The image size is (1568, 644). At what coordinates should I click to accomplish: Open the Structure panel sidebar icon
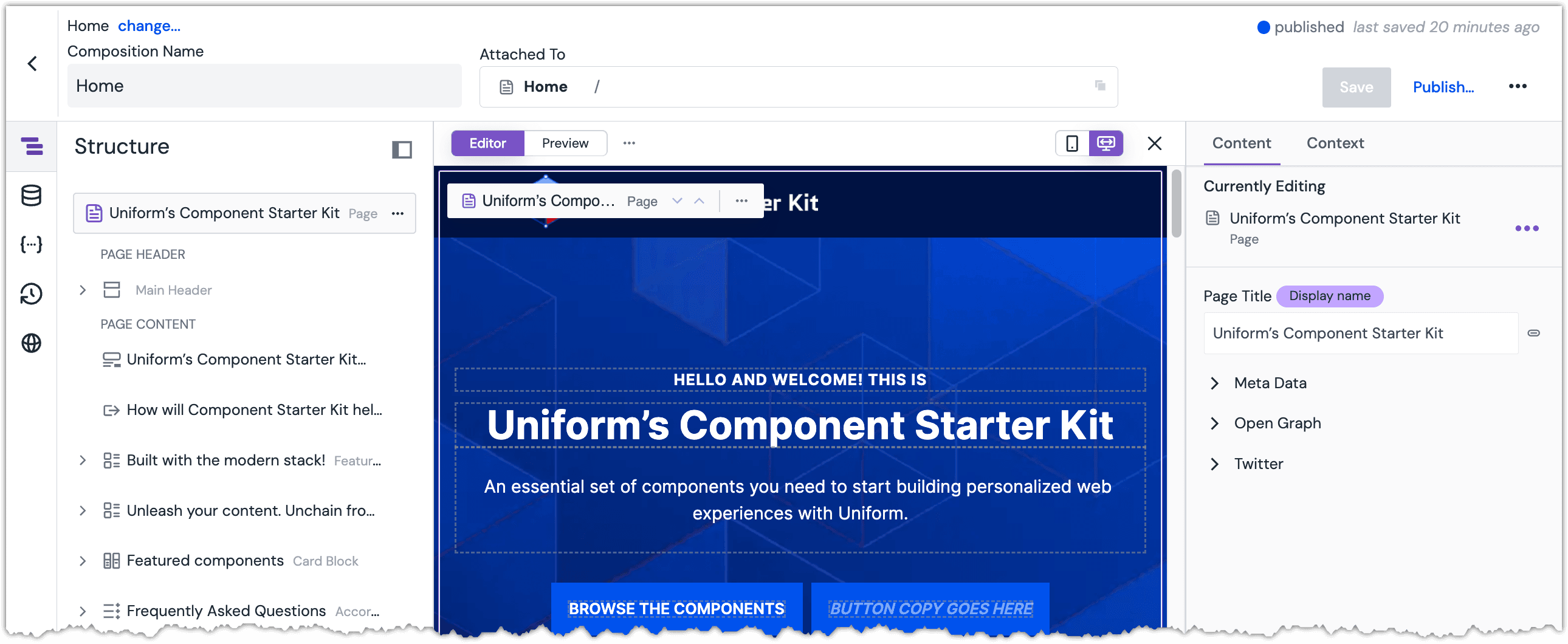[x=31, y=146]
